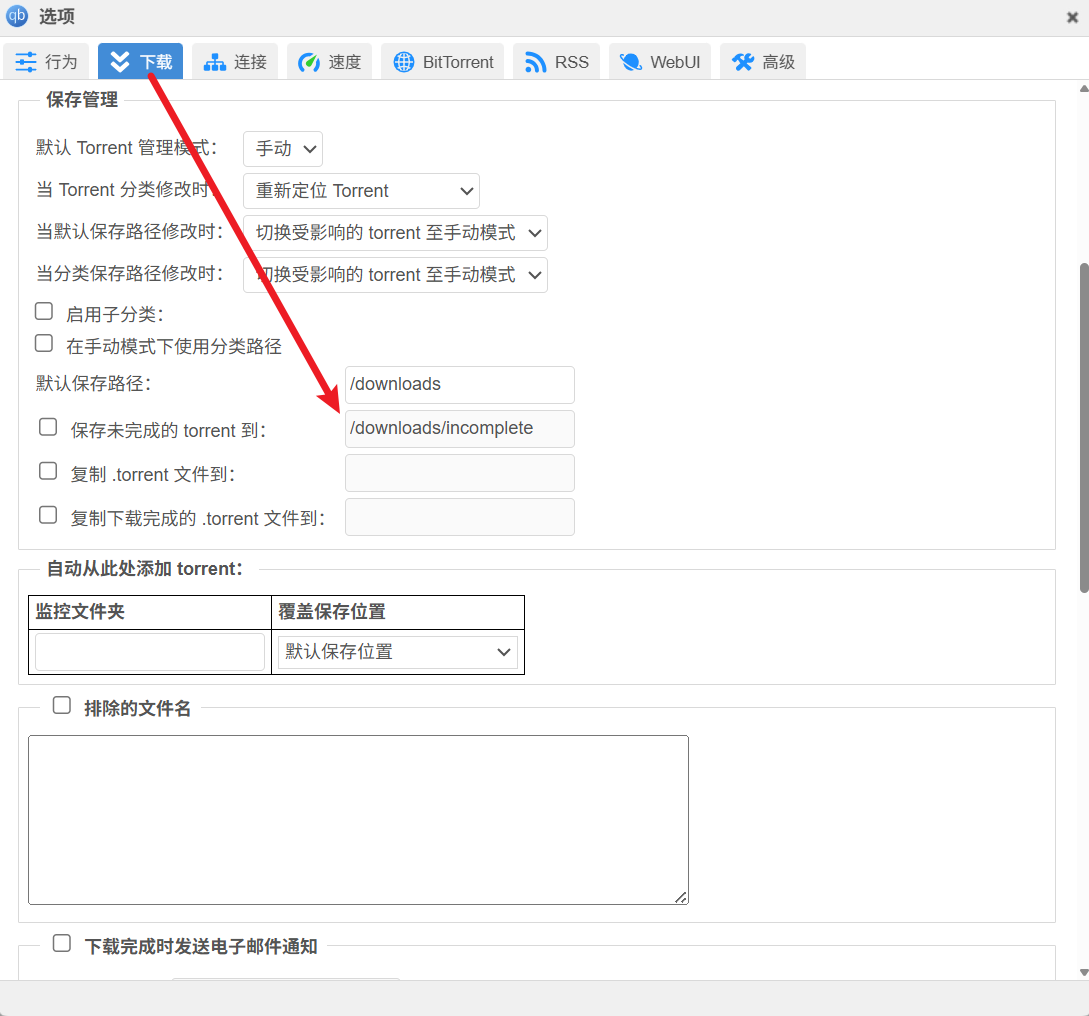Click the tools icon on 高级 tab

coord(742,62)
